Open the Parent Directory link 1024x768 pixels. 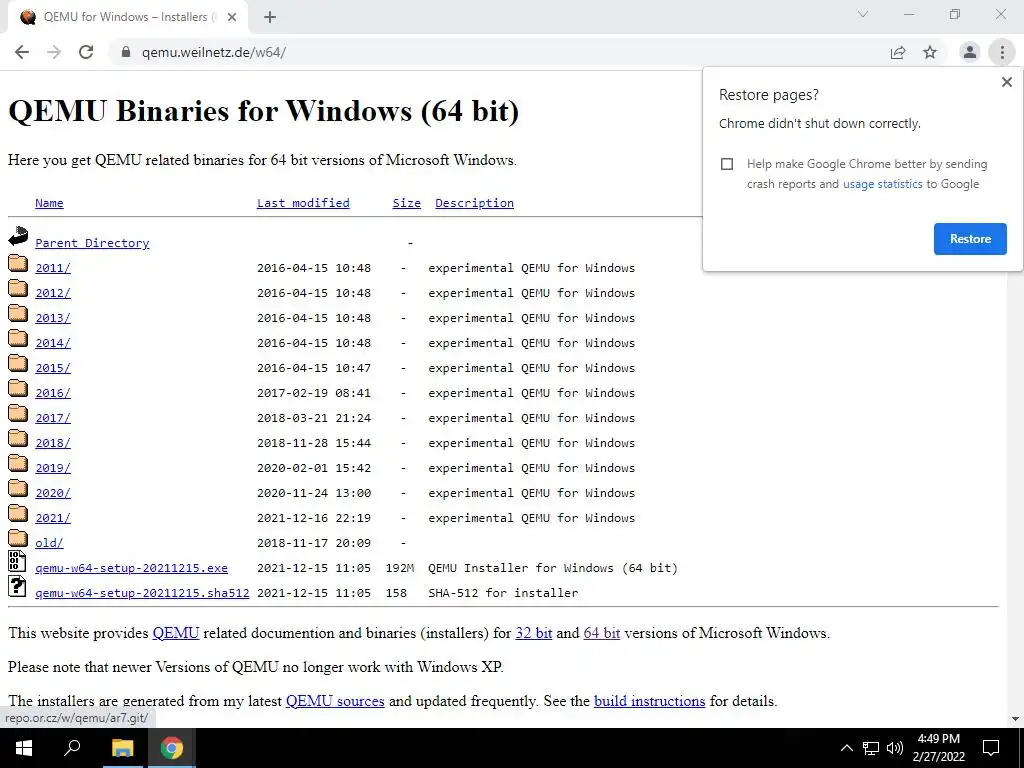[x=92, y=243]
